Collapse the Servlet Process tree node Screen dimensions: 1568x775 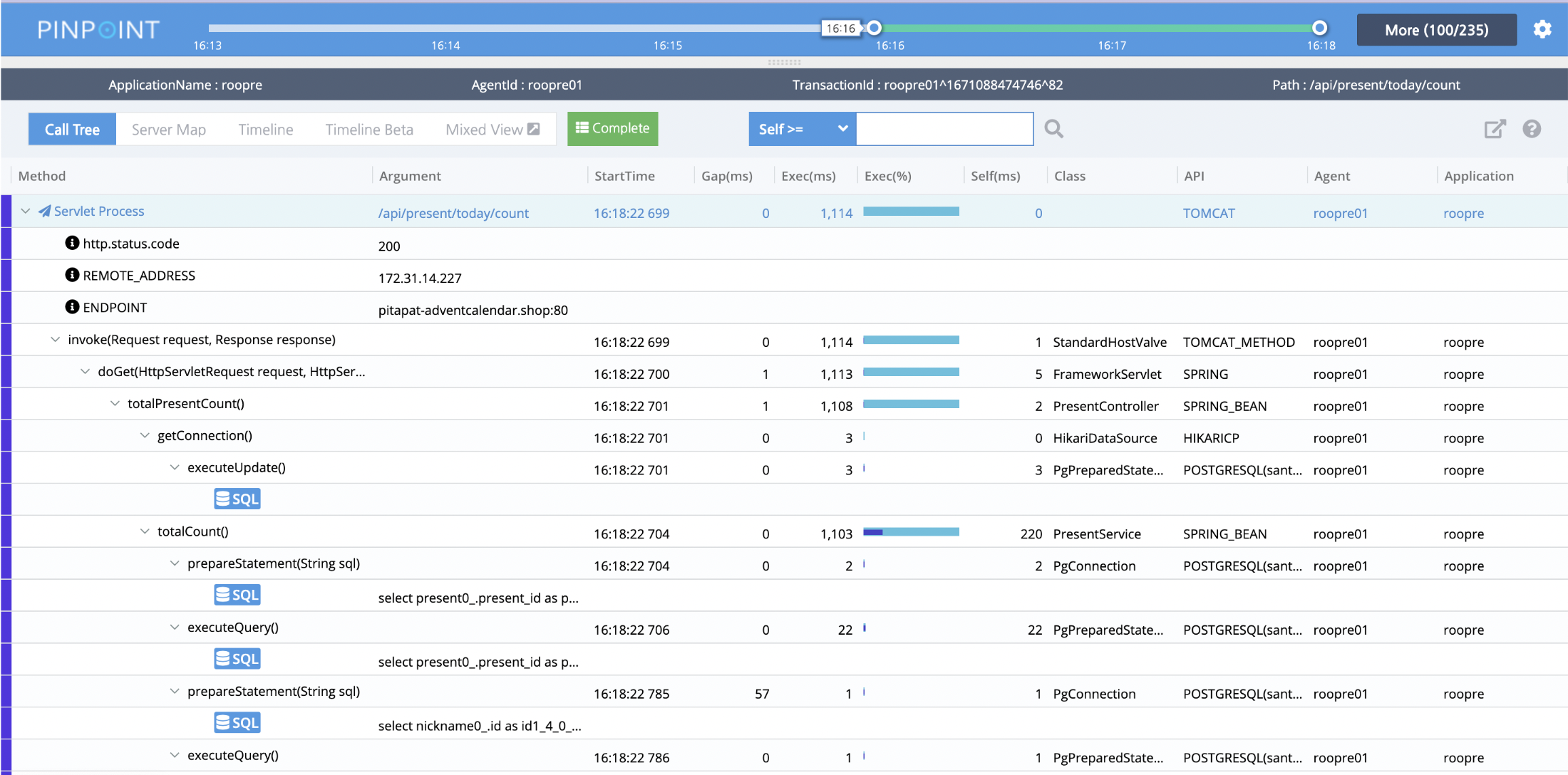point(26,211)
